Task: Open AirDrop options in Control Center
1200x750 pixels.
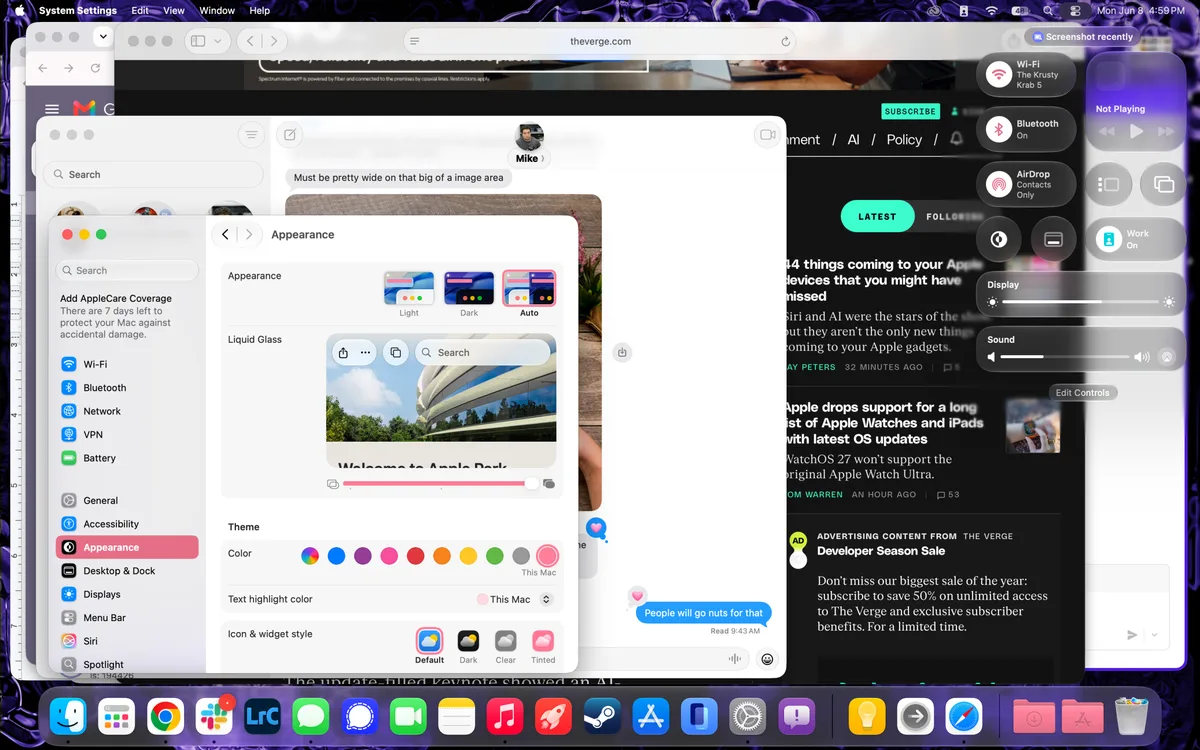Action: coord(1026,184)
